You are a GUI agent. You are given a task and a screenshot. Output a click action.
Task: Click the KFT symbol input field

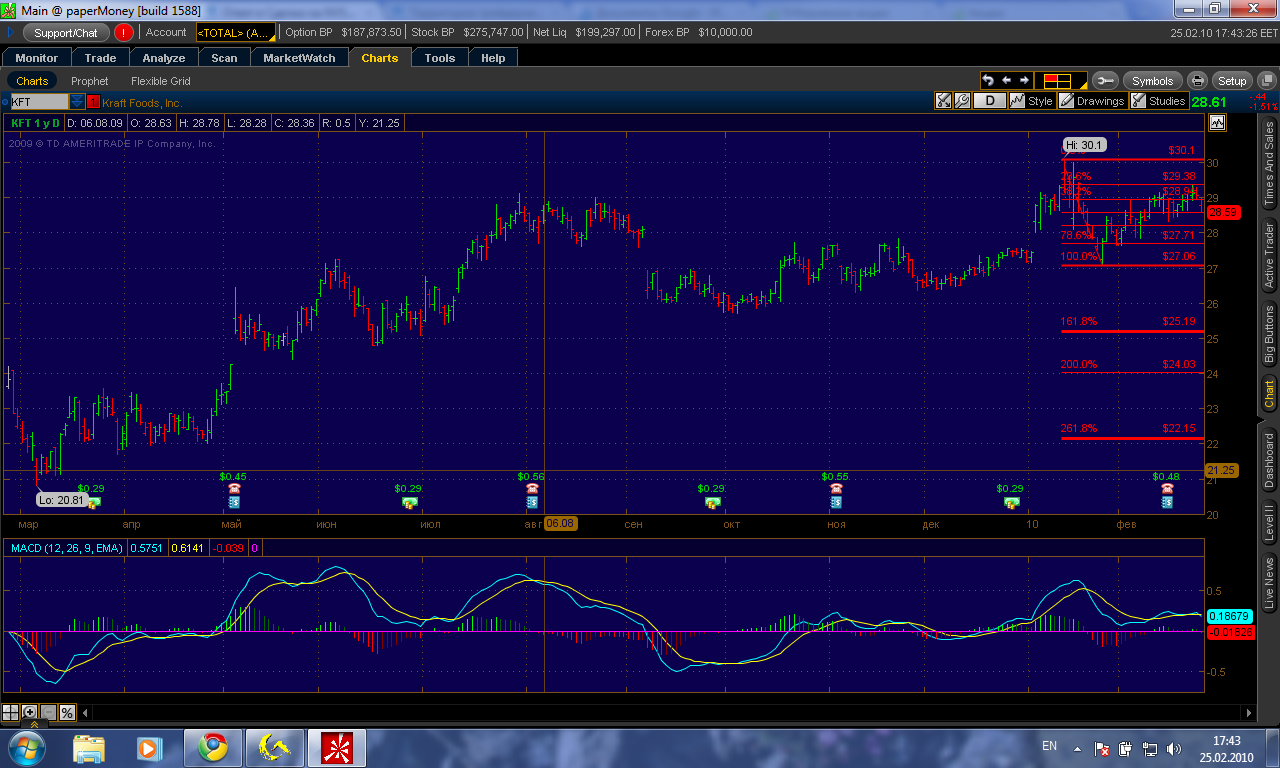39,102
